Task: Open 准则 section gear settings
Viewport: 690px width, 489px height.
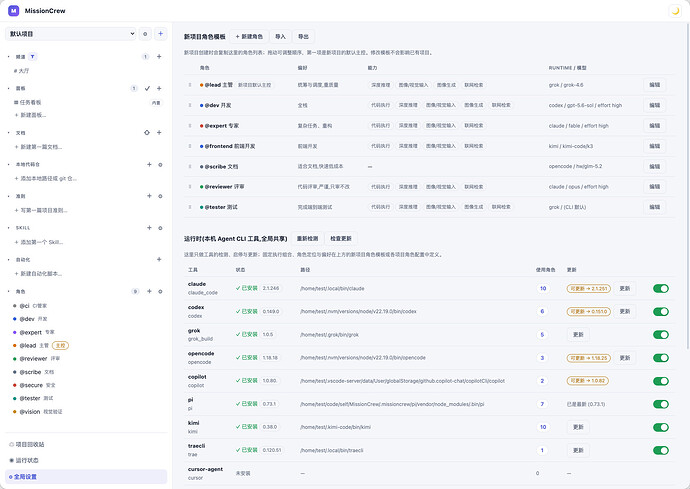Action: coord(160,196)
